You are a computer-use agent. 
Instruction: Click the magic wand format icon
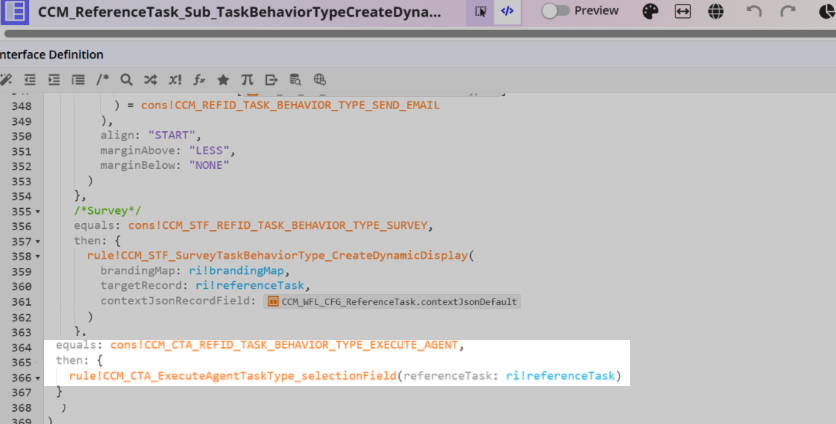tap(6, 80)
